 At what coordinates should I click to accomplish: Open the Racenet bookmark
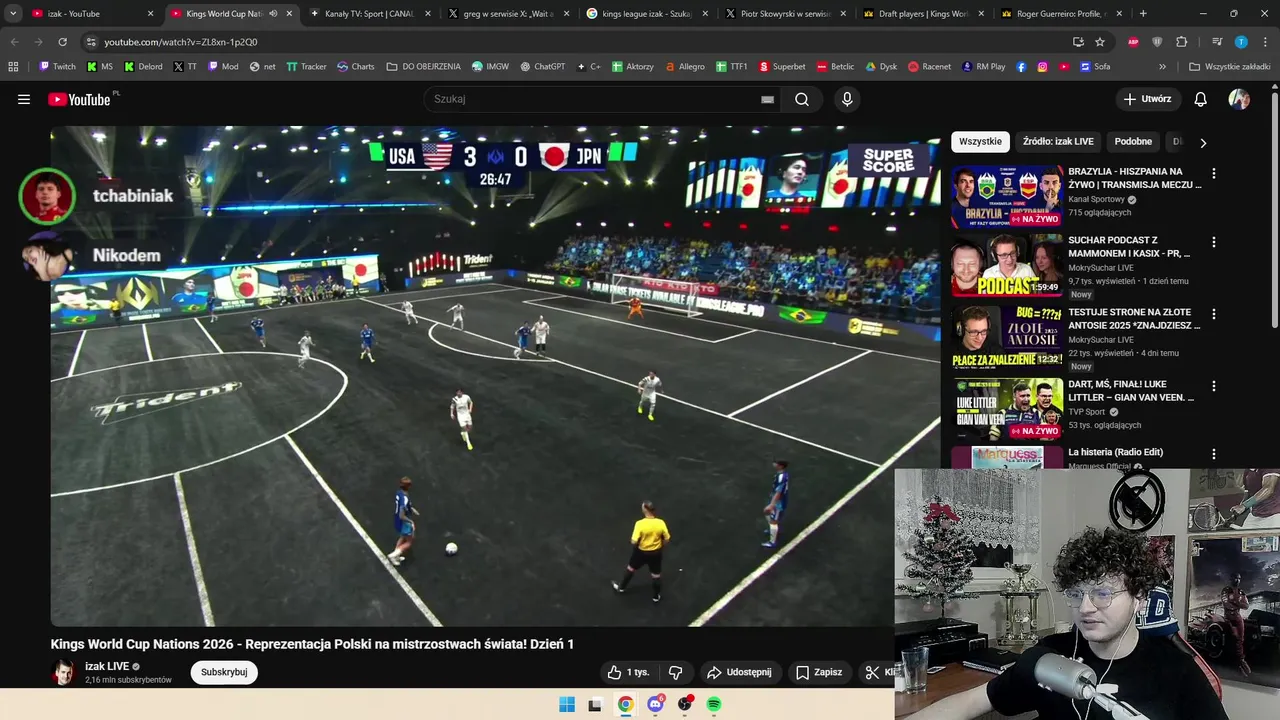point(929,67)
